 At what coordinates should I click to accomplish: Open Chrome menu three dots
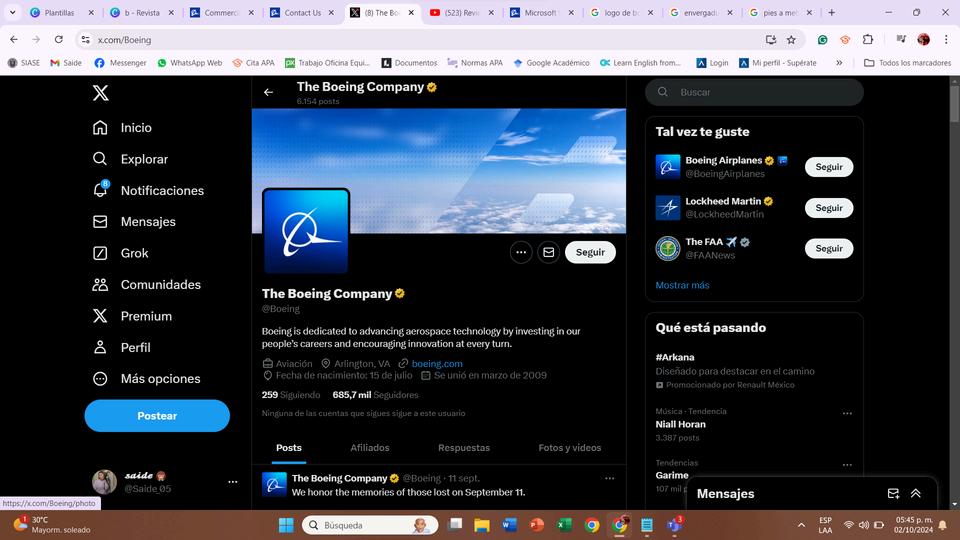click(947, 40)
